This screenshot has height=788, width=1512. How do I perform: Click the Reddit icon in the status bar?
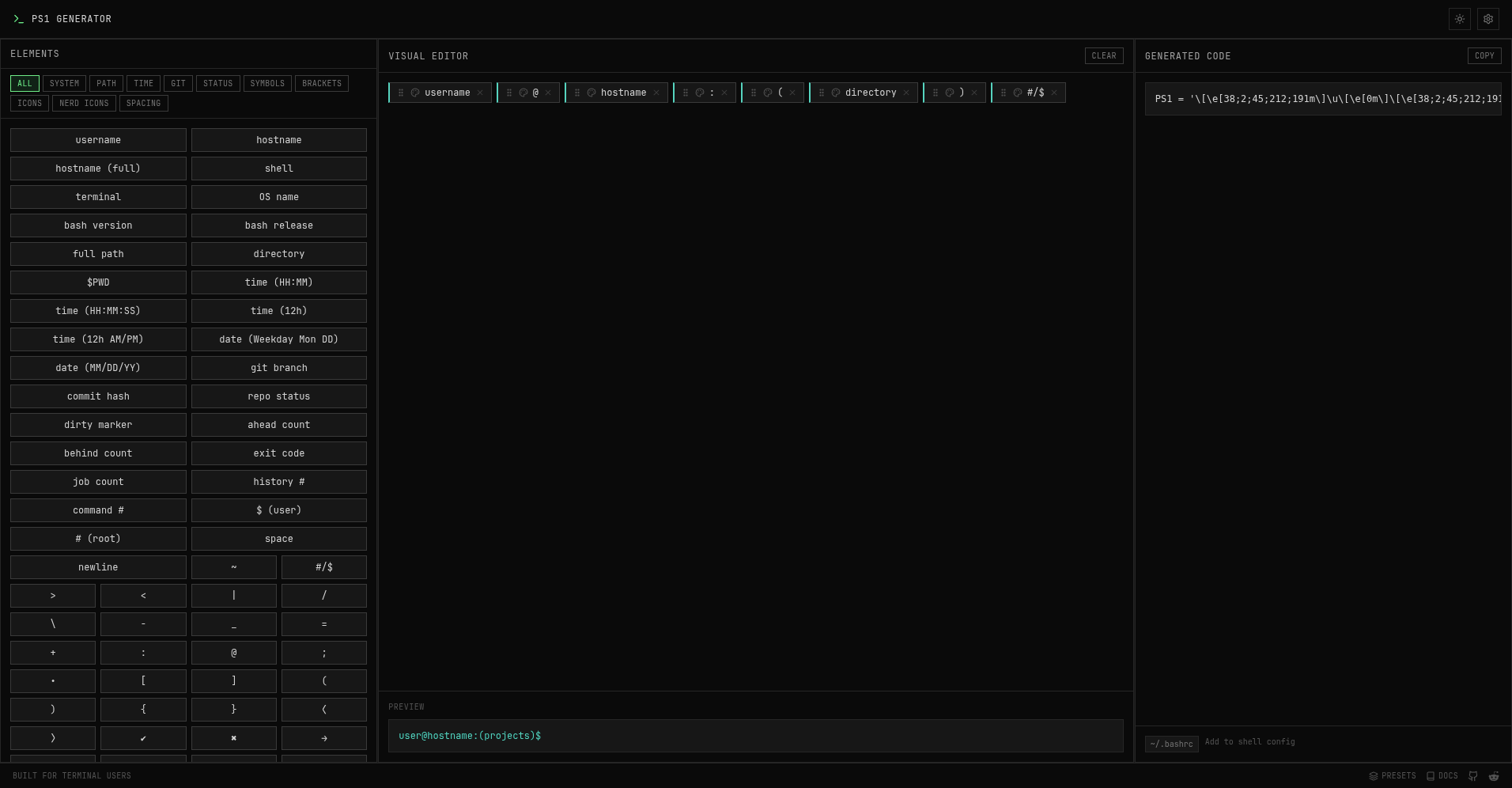[1494, 776]
